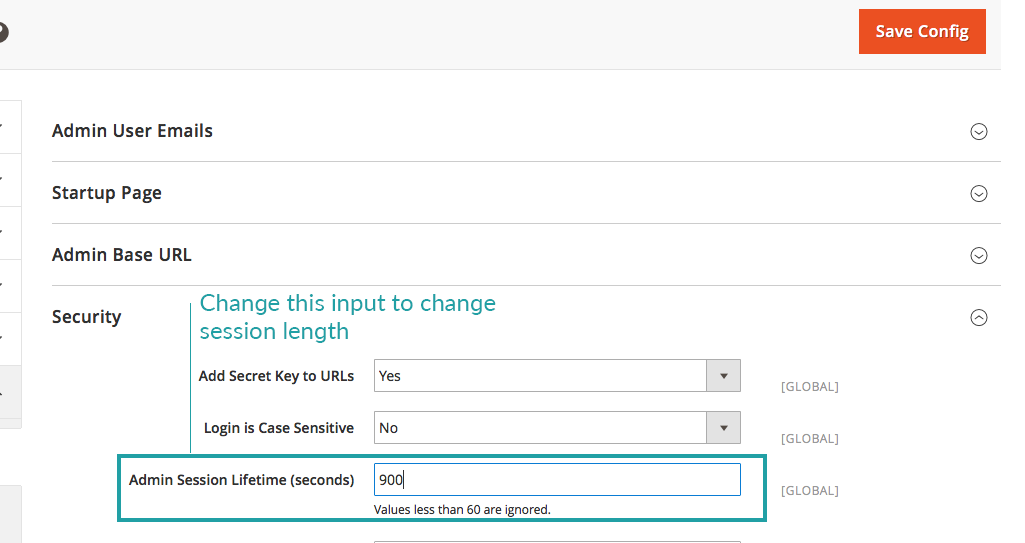Click arrow button on the Yes select box
The width and height of the screenshot is (1025, 543).
click(723, 376)
